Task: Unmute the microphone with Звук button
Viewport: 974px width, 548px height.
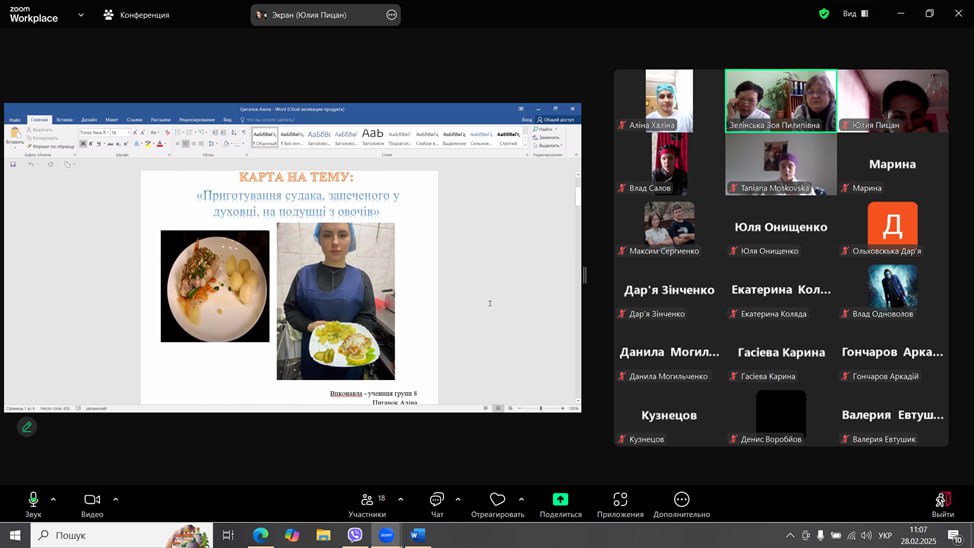Action: [33, 501]
